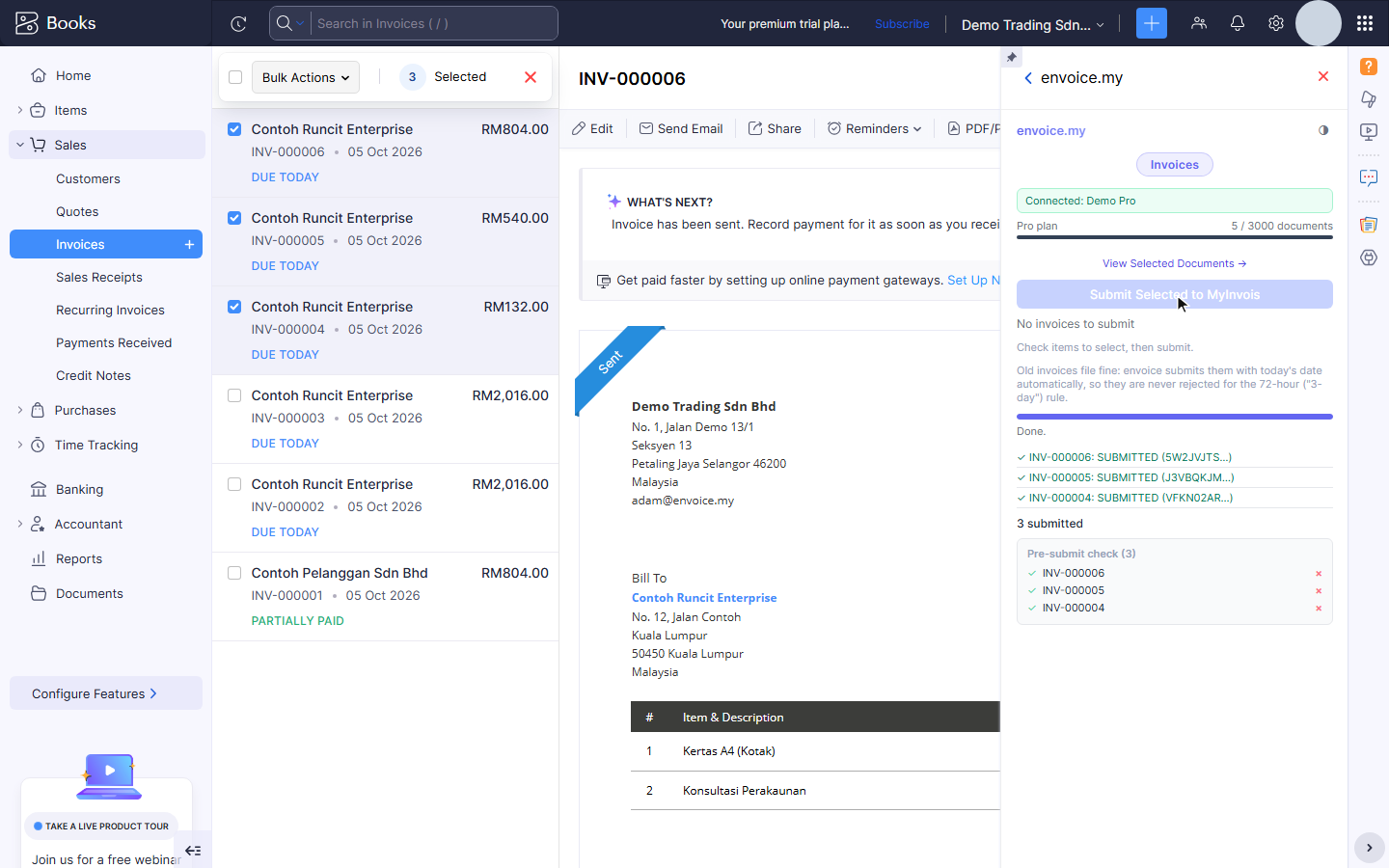
Task: Open the notifications bell
Action: click(x=1238, y=23)
